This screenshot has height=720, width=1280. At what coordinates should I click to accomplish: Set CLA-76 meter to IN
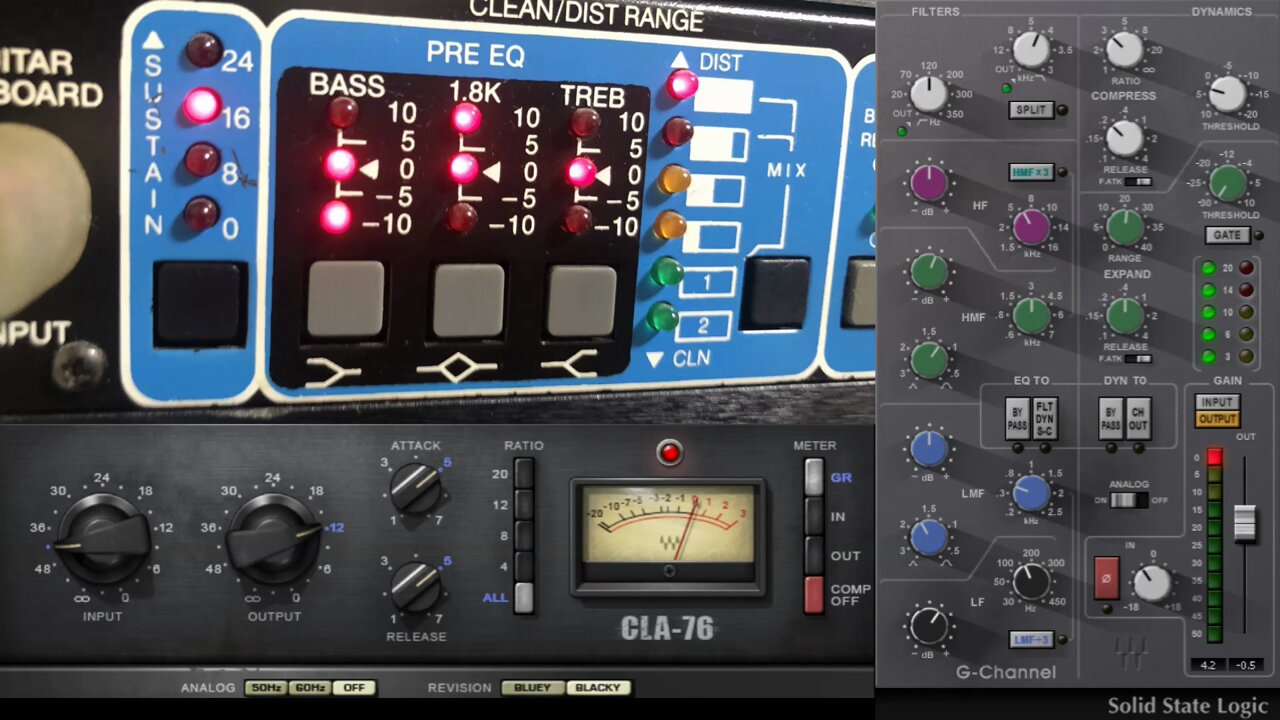coord(814,516)
